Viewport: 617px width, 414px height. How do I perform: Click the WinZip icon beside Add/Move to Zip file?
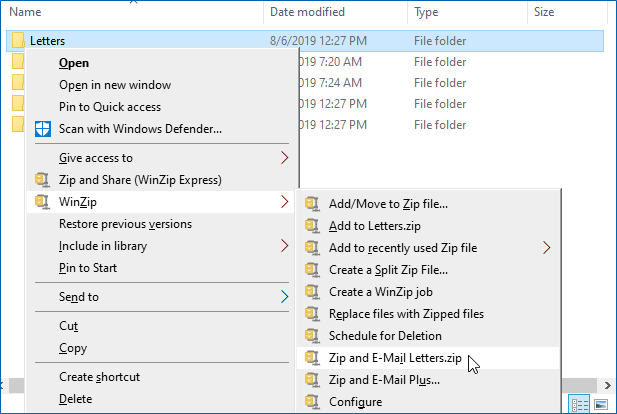point(312,204)
